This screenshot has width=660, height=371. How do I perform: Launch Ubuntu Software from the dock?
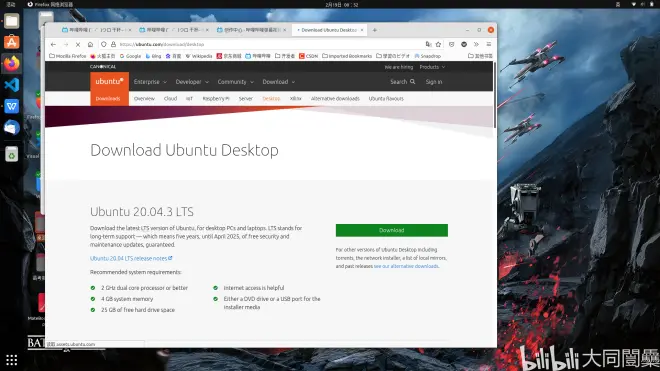tap(12, 42)
